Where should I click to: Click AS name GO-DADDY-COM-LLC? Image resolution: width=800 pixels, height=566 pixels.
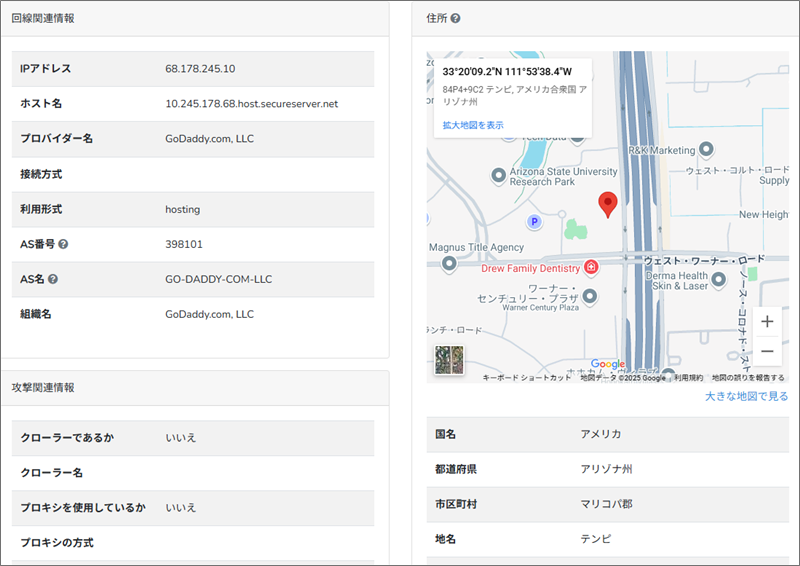[x=218, y=279]
